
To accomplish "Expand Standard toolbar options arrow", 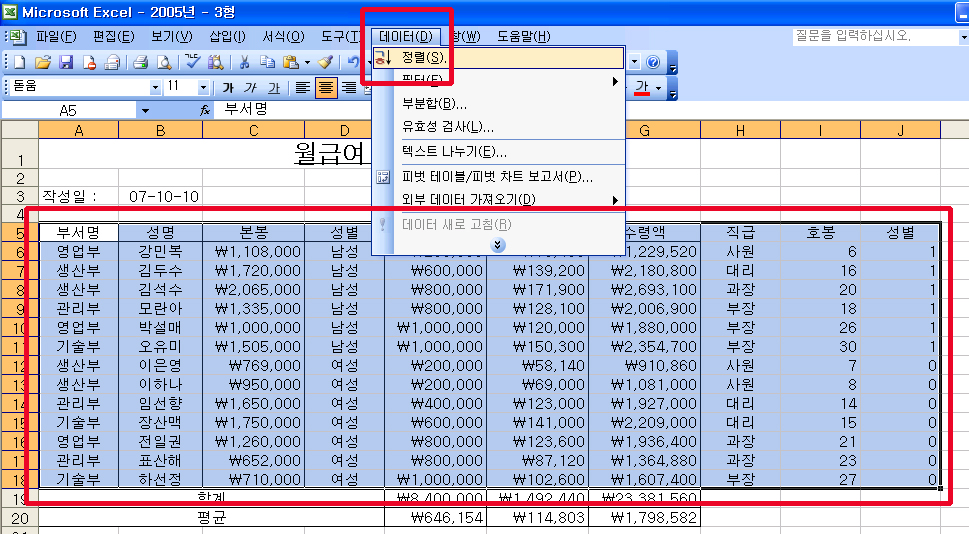I will 672,63.
